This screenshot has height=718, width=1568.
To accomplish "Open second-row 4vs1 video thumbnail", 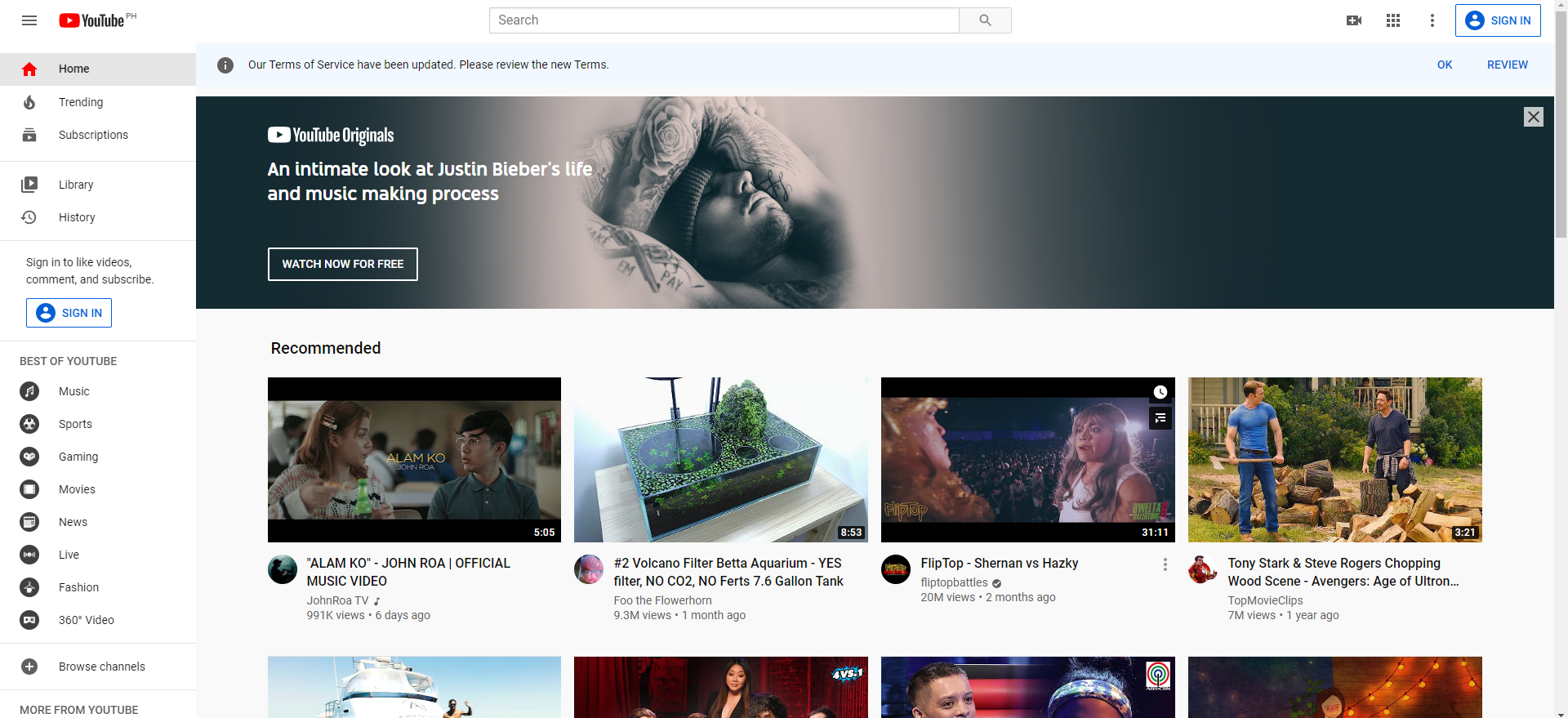I will click(x=721, y=687).
